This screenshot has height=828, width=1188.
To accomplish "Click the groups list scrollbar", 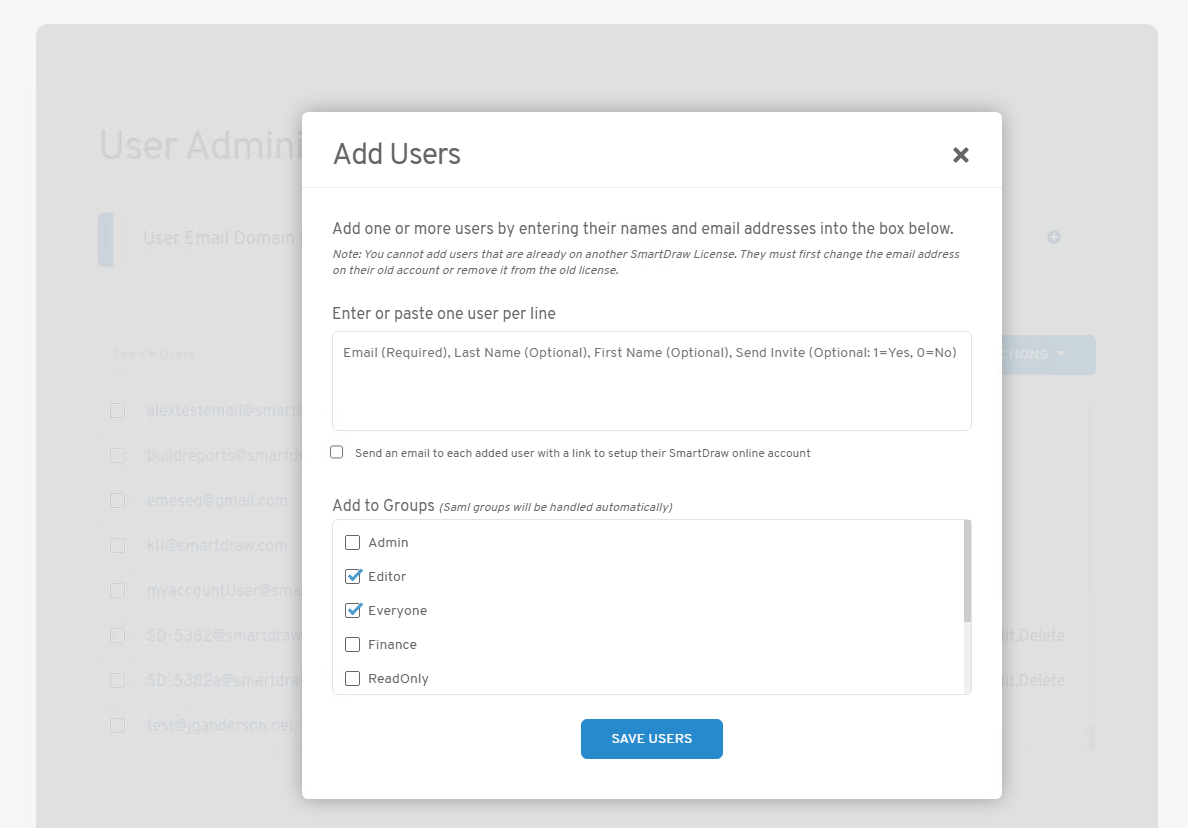I will pyautogui.click(x=966, y=572).
